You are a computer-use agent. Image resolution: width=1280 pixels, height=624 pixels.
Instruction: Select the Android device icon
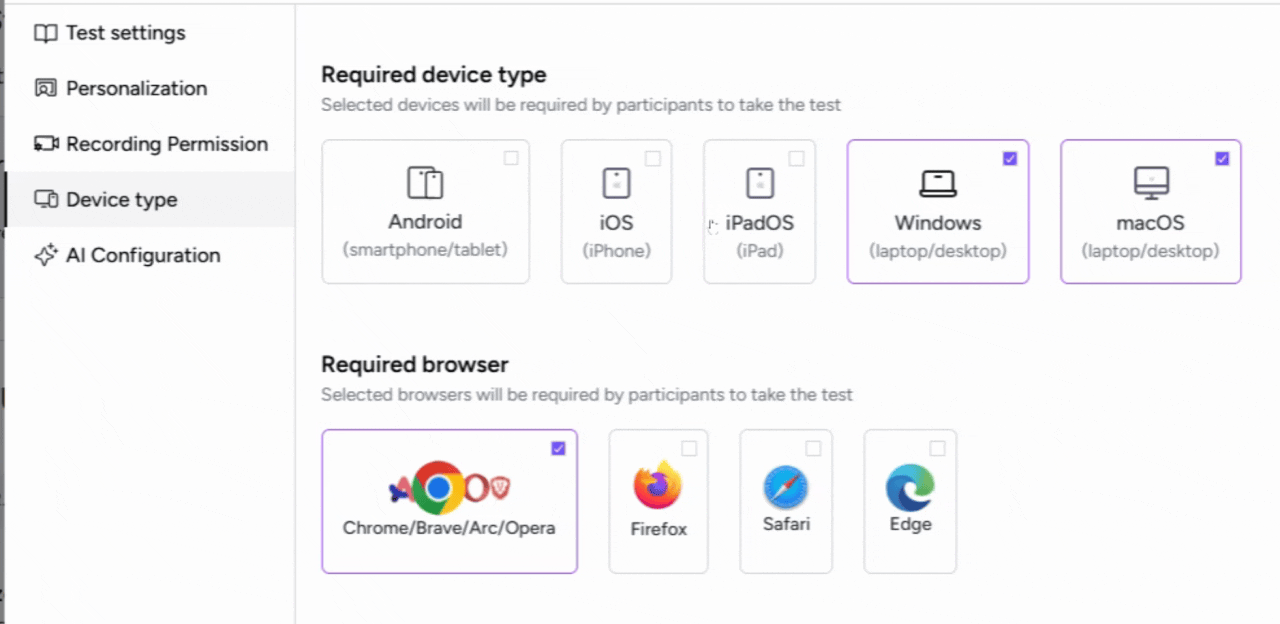[425, 182]
